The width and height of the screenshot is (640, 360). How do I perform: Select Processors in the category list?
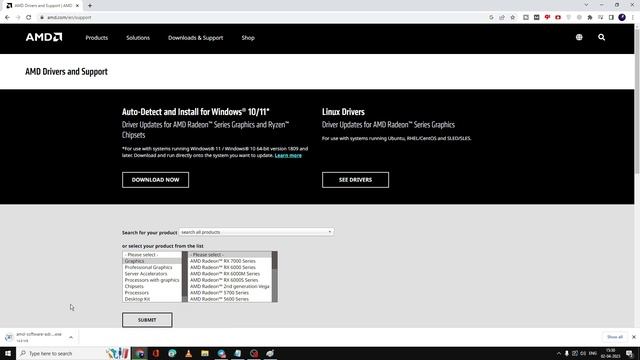pos(152,293)
